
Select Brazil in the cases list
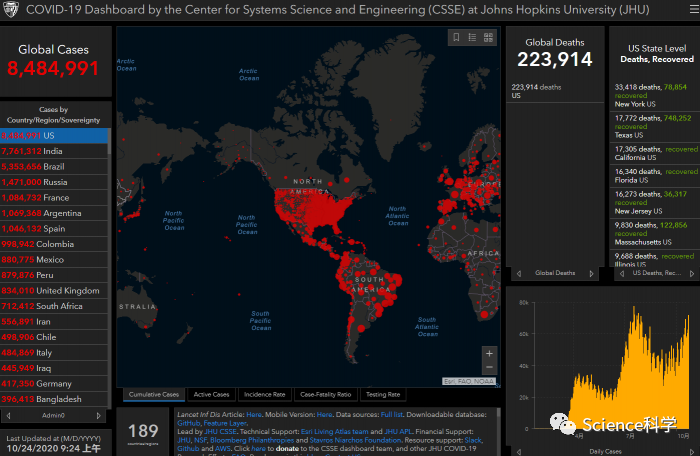pyautogui.click(x=54, y=167)
